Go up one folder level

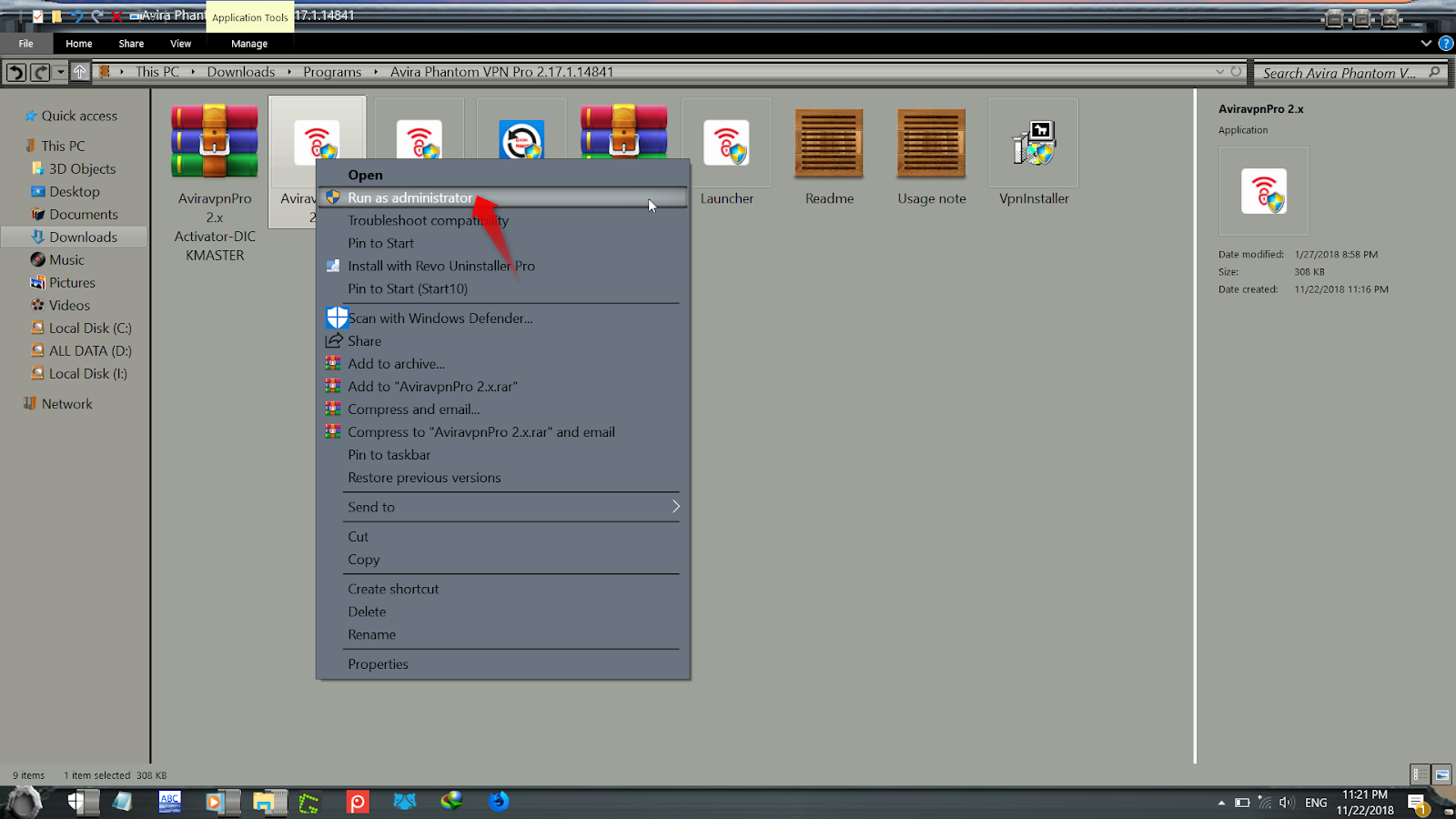coord(80,72)
